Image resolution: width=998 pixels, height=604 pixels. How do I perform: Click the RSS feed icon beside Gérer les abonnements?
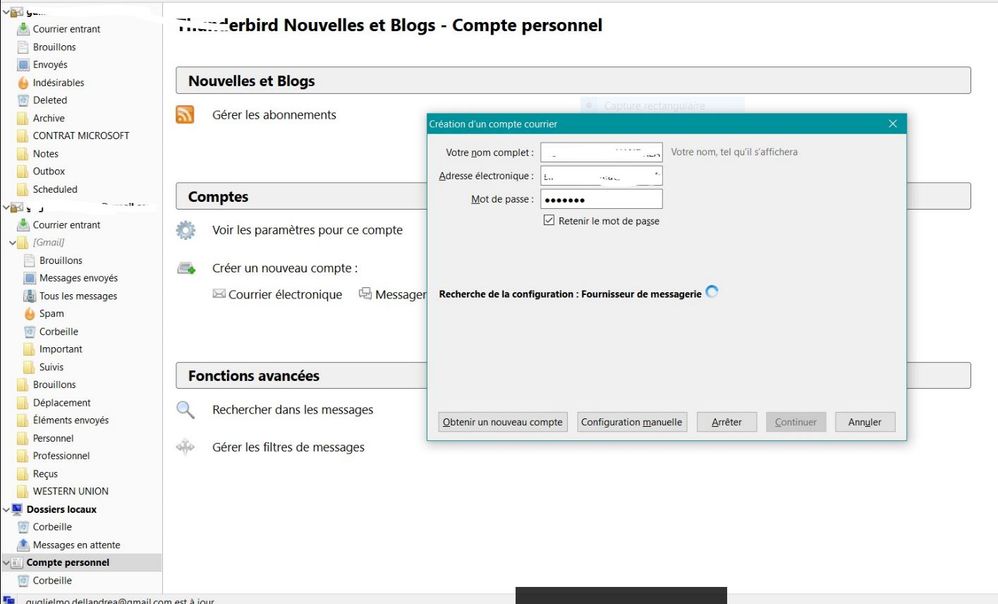click(x=185, y=115)
